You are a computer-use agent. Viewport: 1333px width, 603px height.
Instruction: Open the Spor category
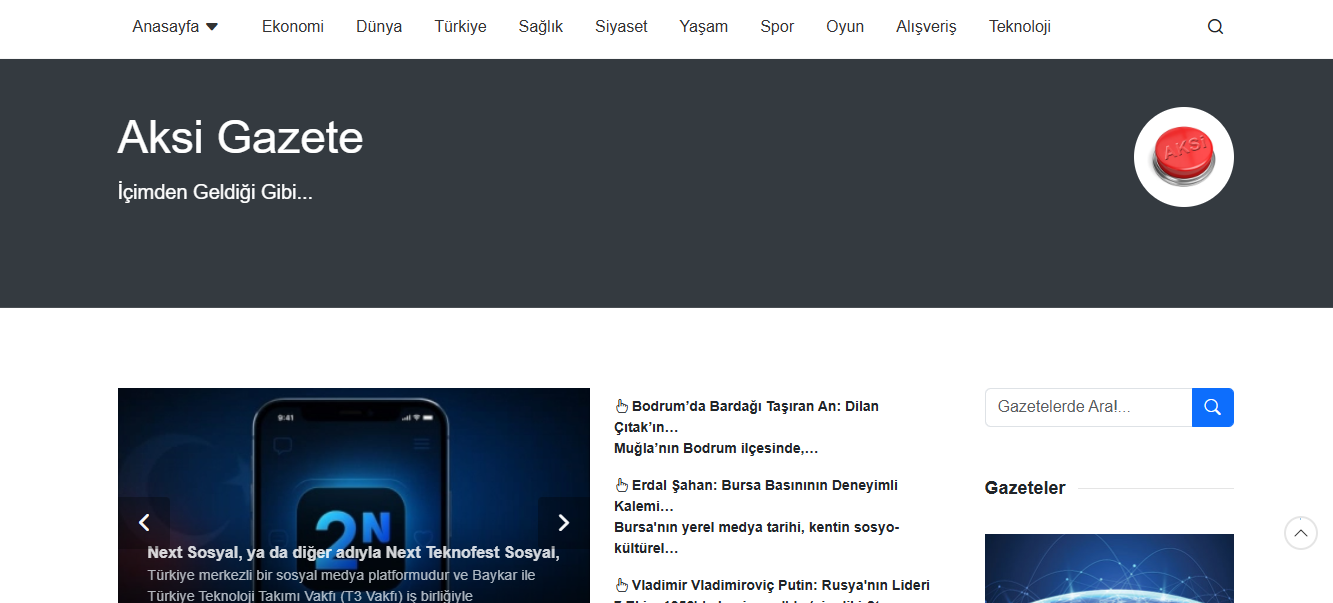[x=776, y=27]
